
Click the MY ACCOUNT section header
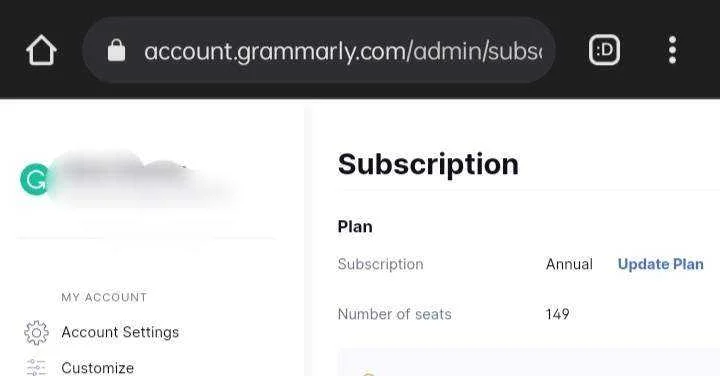[x=104, y=297]
